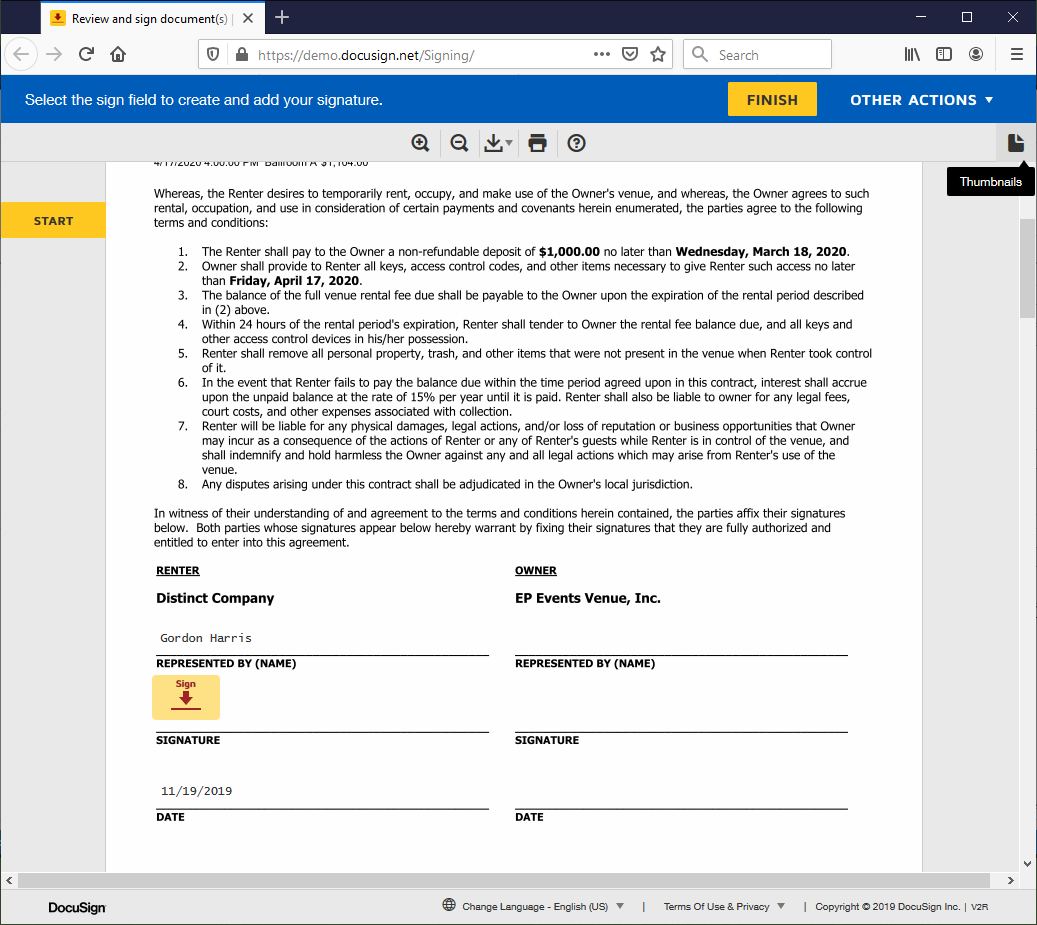Click the docusign.net address bar URL
1037x925 pixels.
[x=366, y=55]
